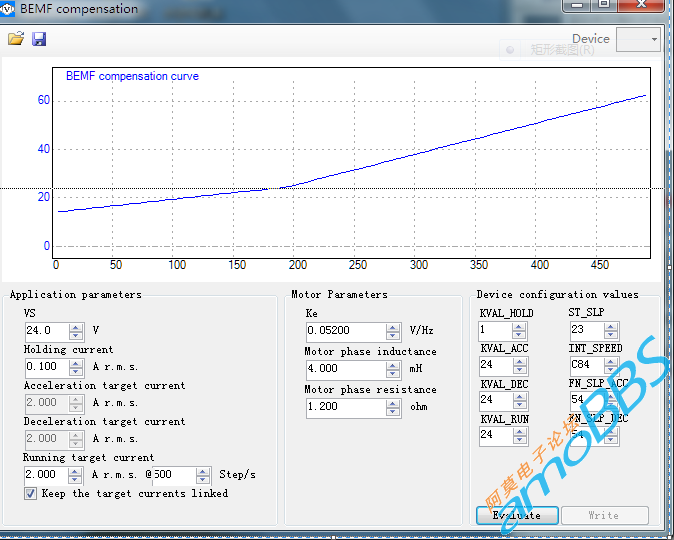Click the Device configuration values label
Viewport: 674px width, 540px height.
[558, 295]
